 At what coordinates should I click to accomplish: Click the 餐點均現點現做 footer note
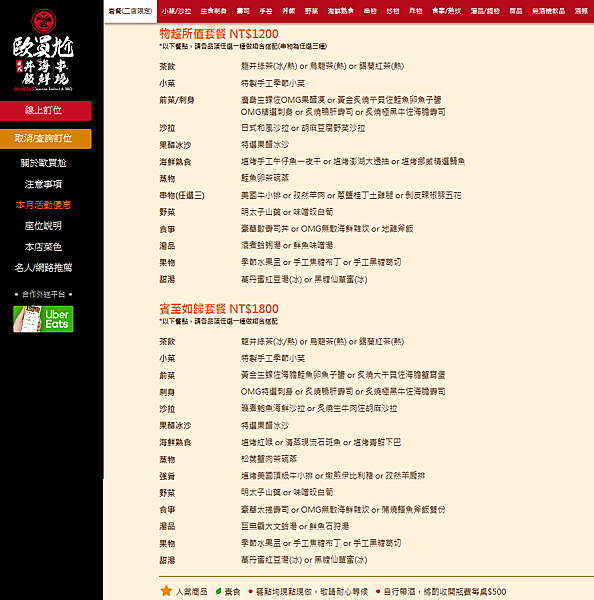tap(311, 592)
